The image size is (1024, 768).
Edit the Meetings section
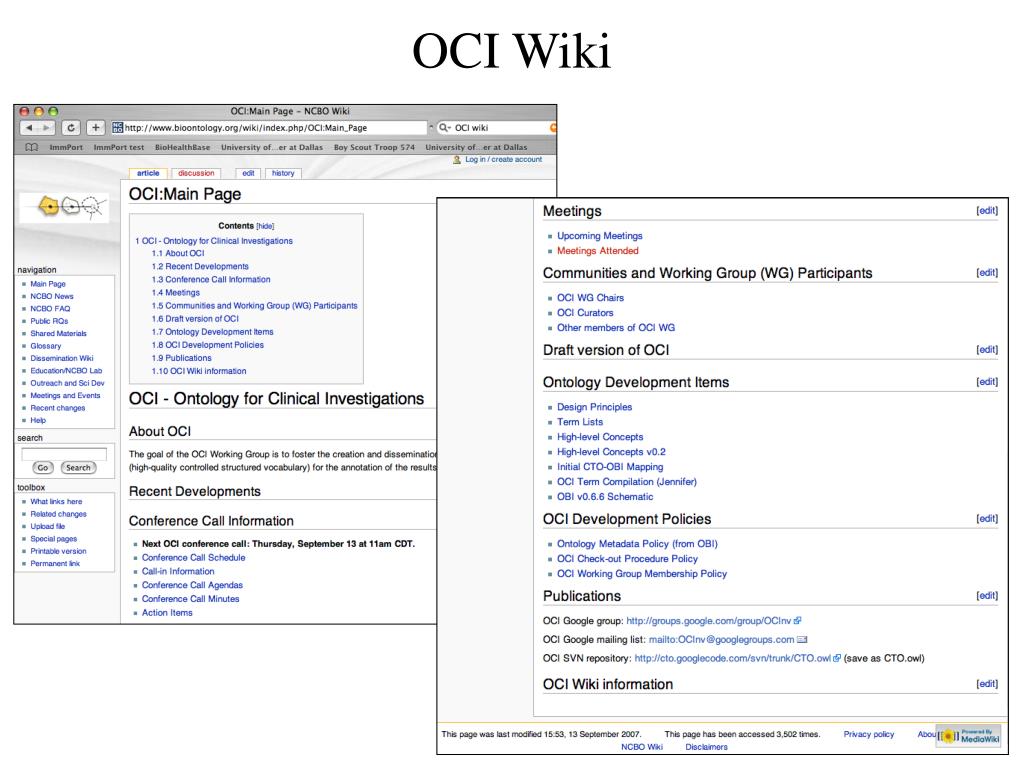point(987,210)
